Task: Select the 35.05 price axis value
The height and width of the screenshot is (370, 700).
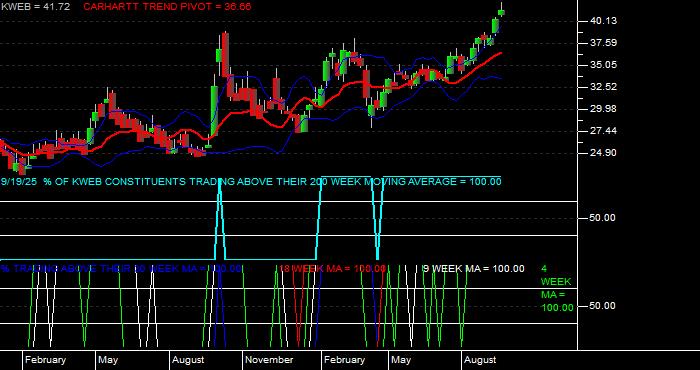Action: 603,65
